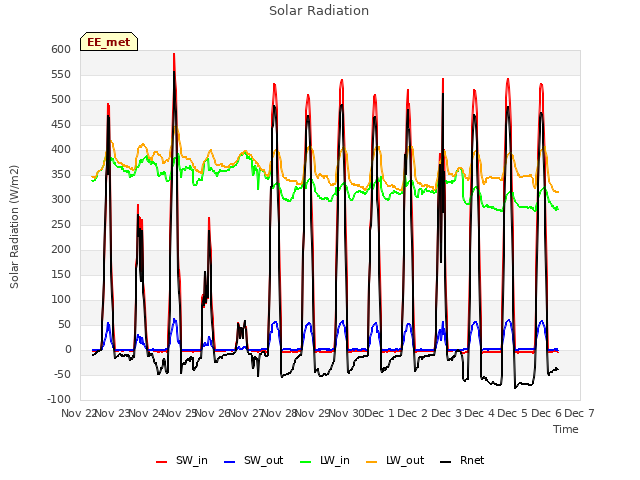640x480 pixels.
Task: Click the 100 y-axis tick label
Action: 61,300
